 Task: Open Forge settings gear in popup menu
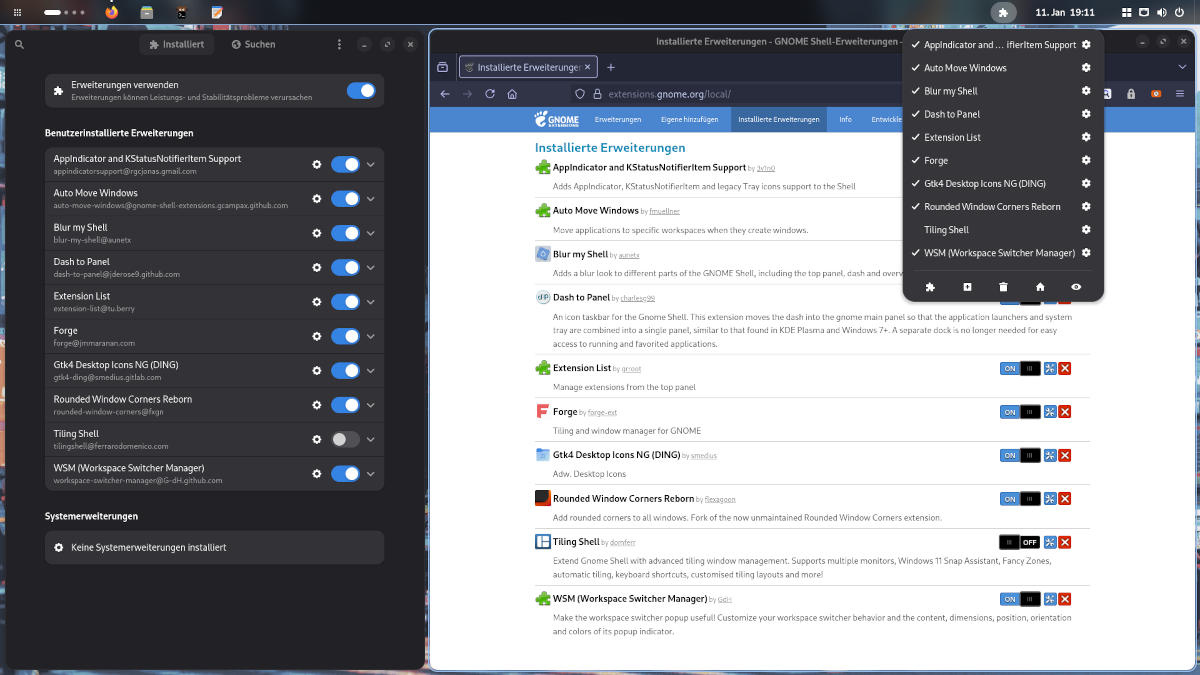pos(1086,160)
